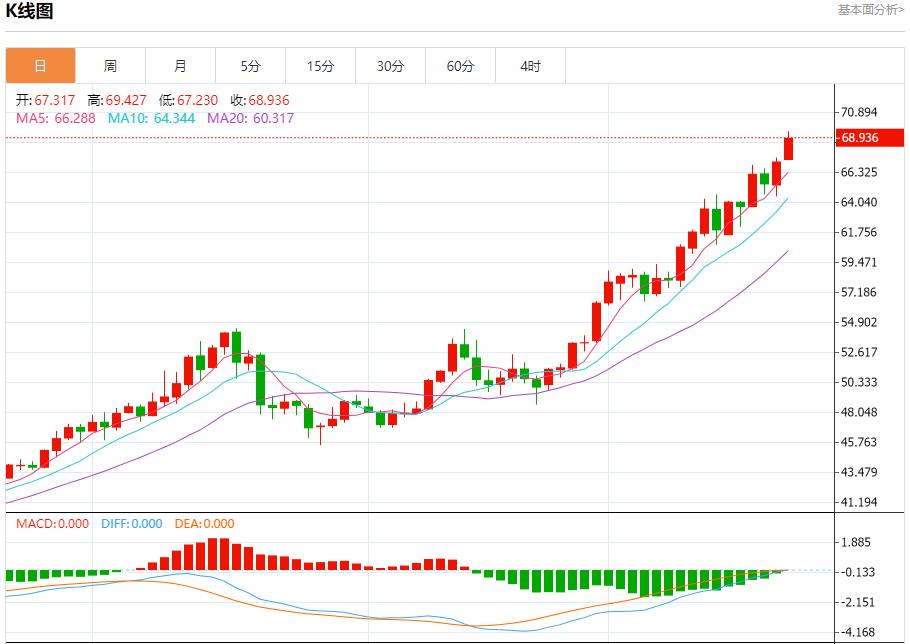Click the DEA value label
This screenshot has width=910, height=644.
click(204, 523)
